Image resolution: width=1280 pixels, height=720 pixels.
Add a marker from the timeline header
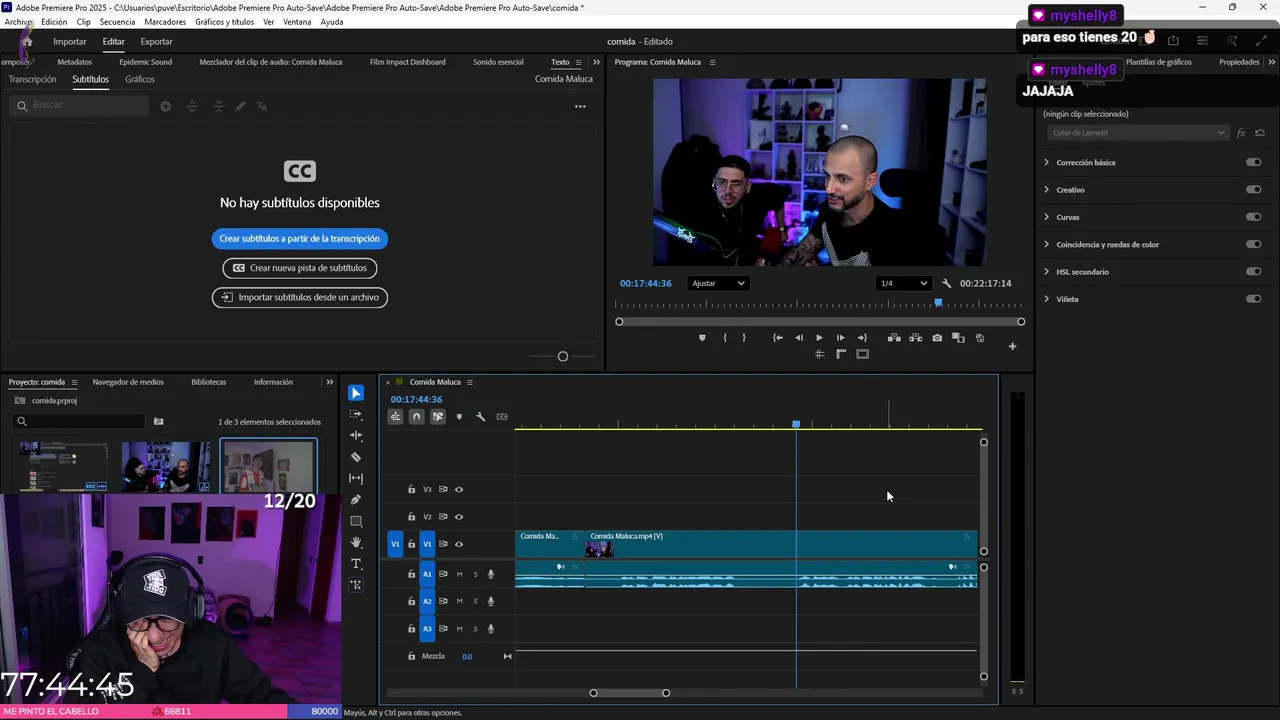tap(459, 417)
